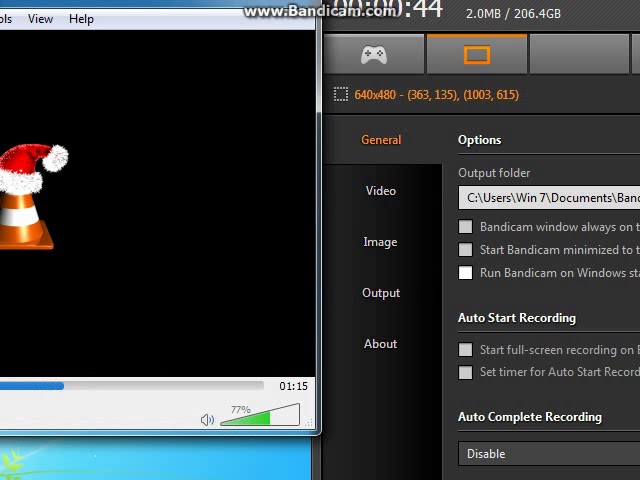This screenshot has width=640, height=480.
Task: Click the VLC time display 01:15
Action: (x=293, y=386)
